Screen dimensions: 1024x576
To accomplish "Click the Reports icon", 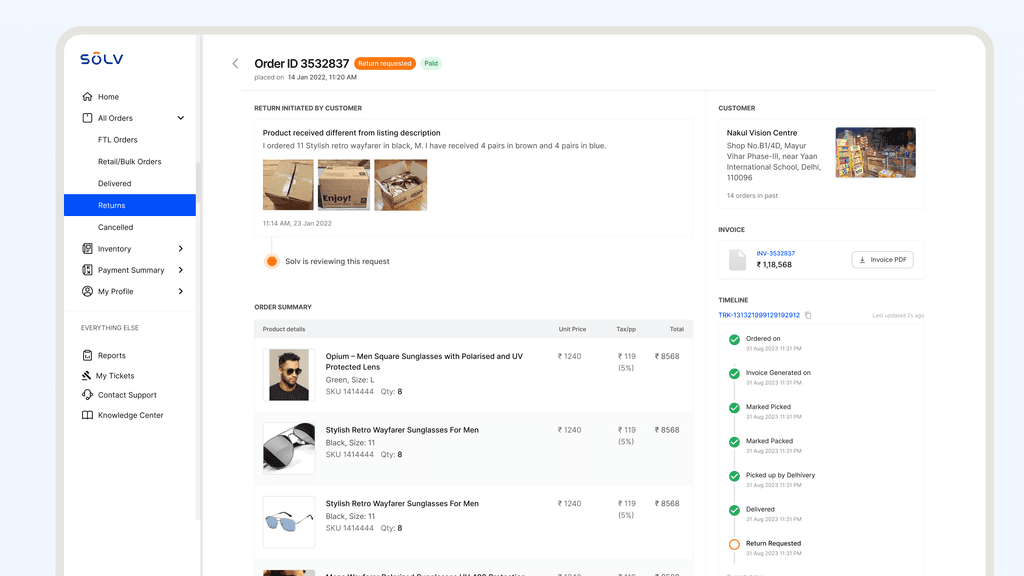I will [x=88, y=355].
